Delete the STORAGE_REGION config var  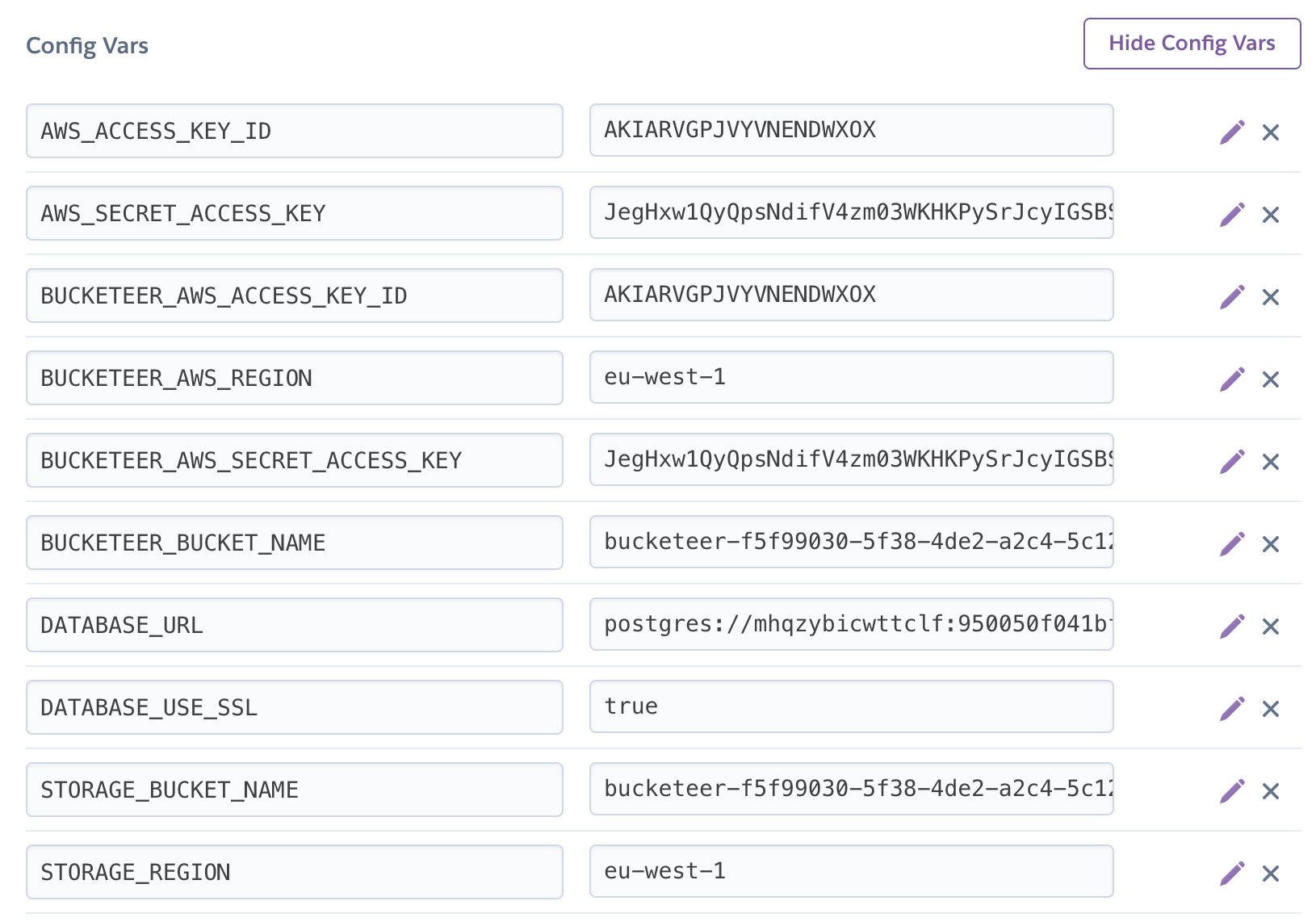click(1270, 874)
